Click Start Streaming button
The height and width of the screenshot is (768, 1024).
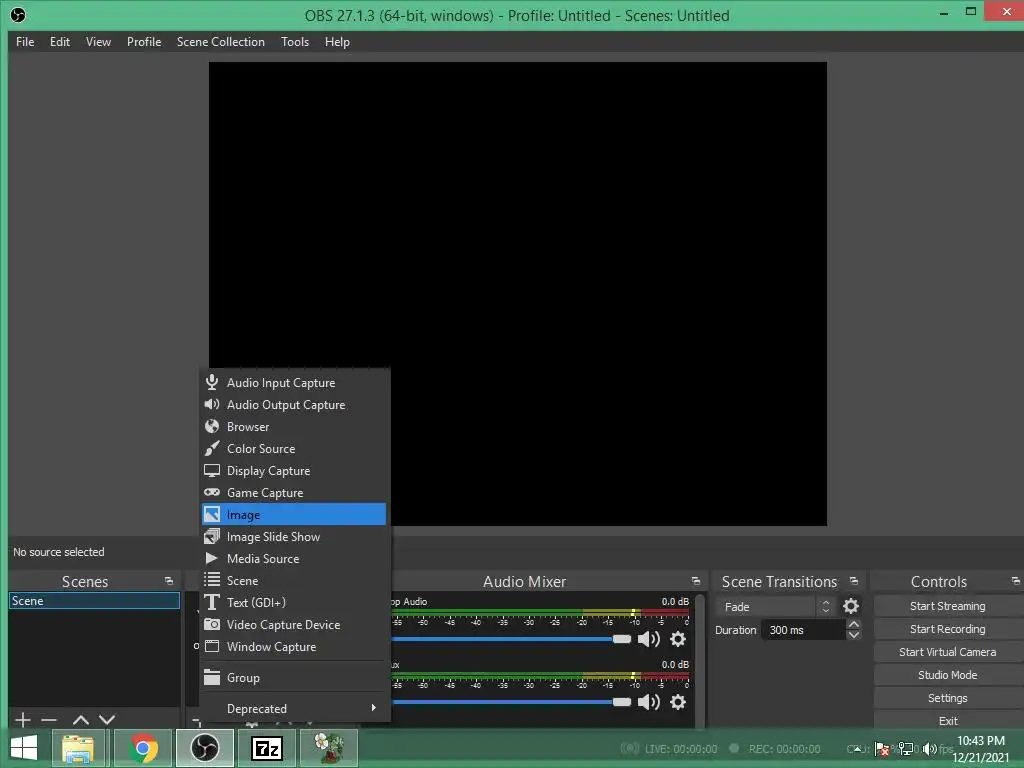(x=948, y=606)
